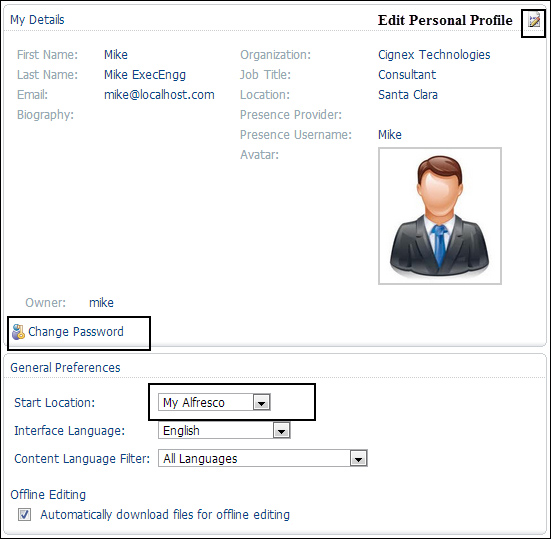Click the Cignex Technologies organization value
The width and height of the screenshot is (551, 539).
(434, 55)
